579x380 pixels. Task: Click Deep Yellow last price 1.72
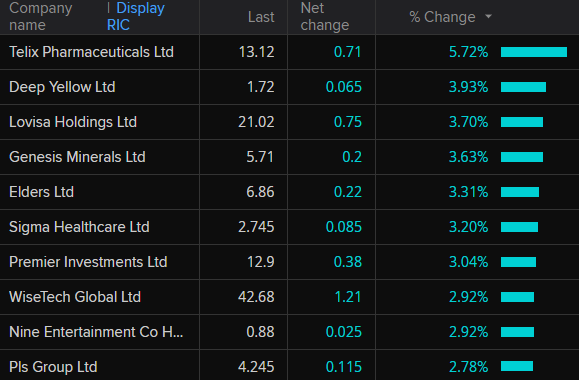(260, 87)
